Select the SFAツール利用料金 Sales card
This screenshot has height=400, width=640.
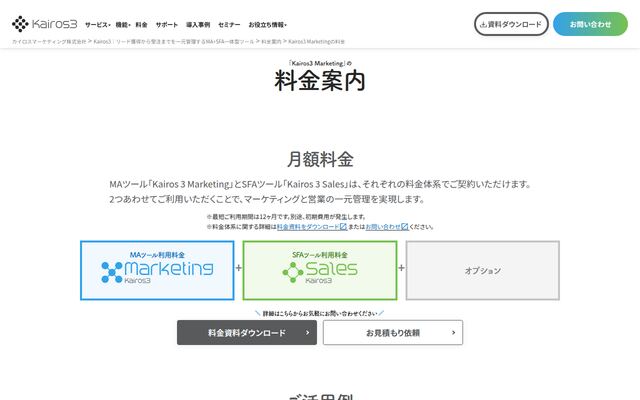click(x=320, y=270)
